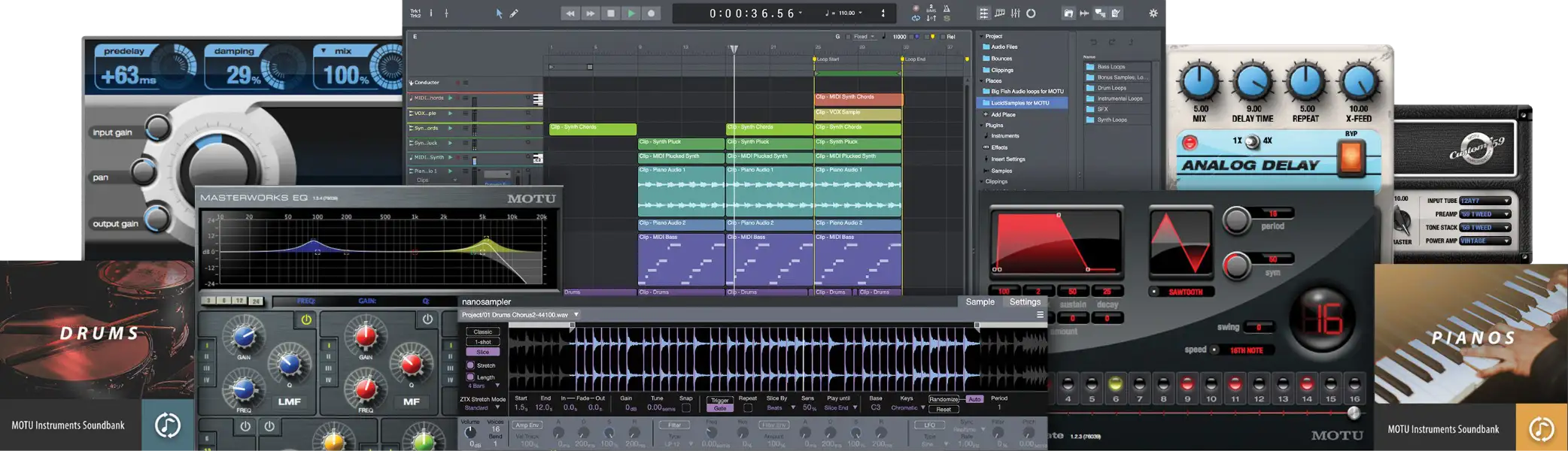
Task: Open preferences with the gear icon
Action: (1153, 13)
